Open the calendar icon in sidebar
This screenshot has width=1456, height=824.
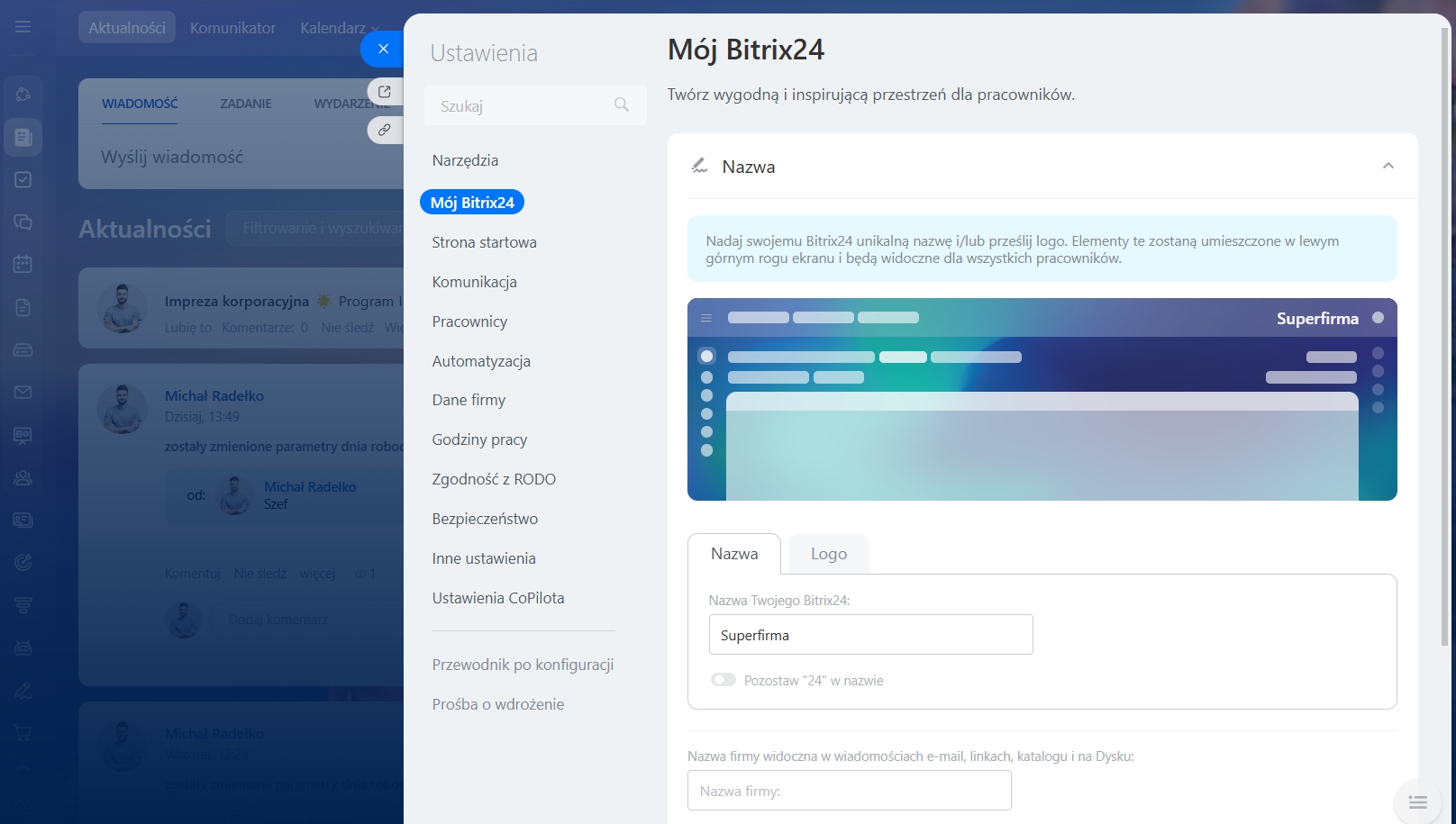23,264
